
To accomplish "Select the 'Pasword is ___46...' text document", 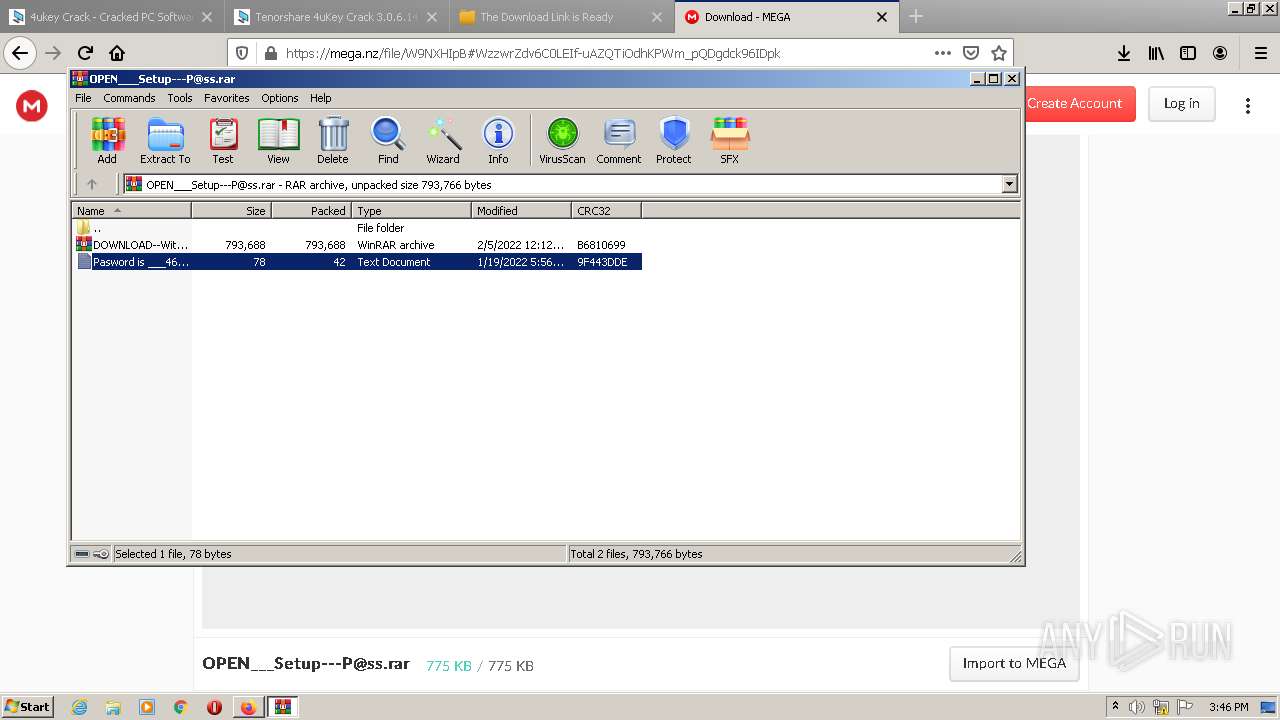I will (x=358, y=262).
